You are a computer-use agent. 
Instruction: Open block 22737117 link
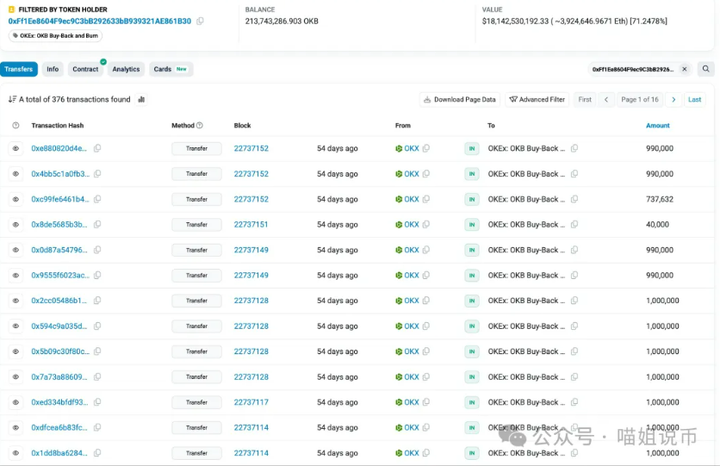(251, 402)
